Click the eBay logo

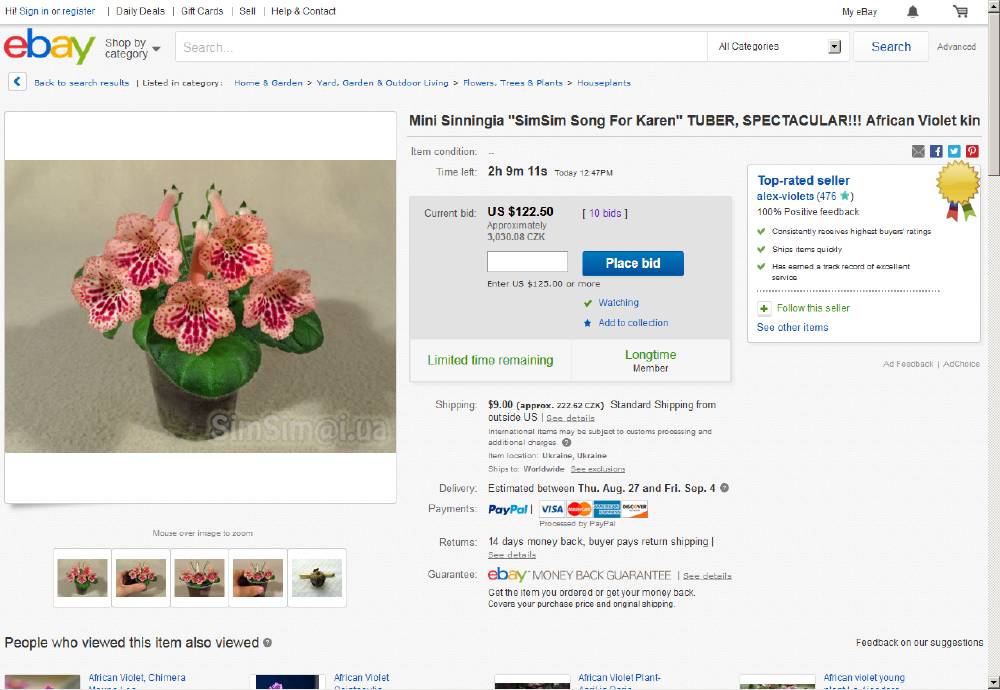tap(49, 46)
